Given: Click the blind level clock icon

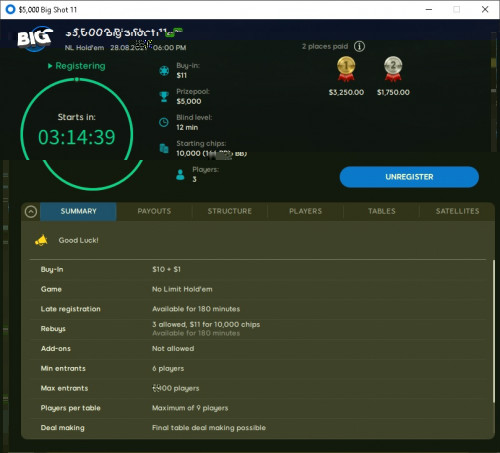Looking at the screenshot, I should click(x=164, y=122).
